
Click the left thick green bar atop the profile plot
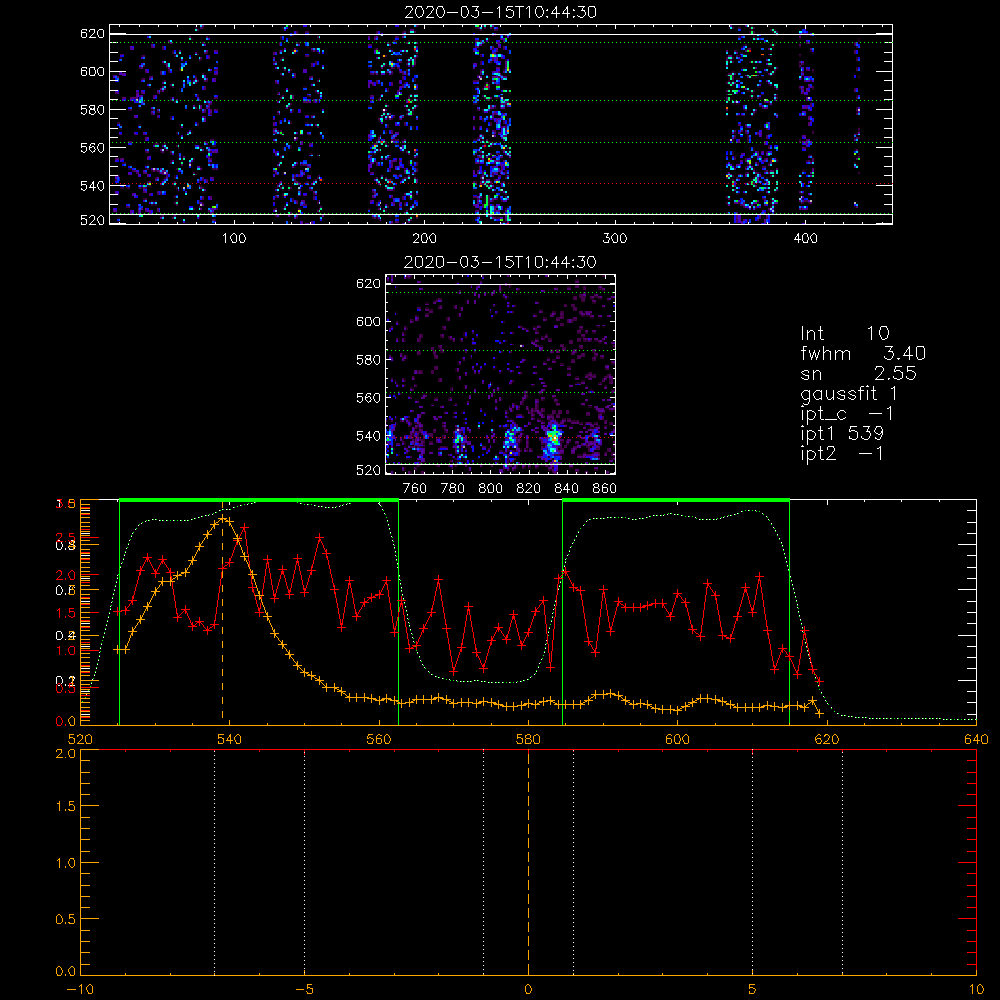(259, 500)
